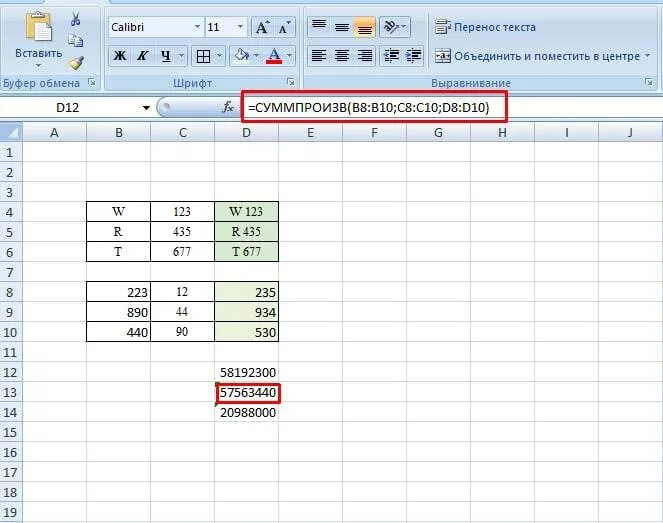This screenshot has height=523, width=663.
Task: Align text to top icon
Action: (319, 27)
